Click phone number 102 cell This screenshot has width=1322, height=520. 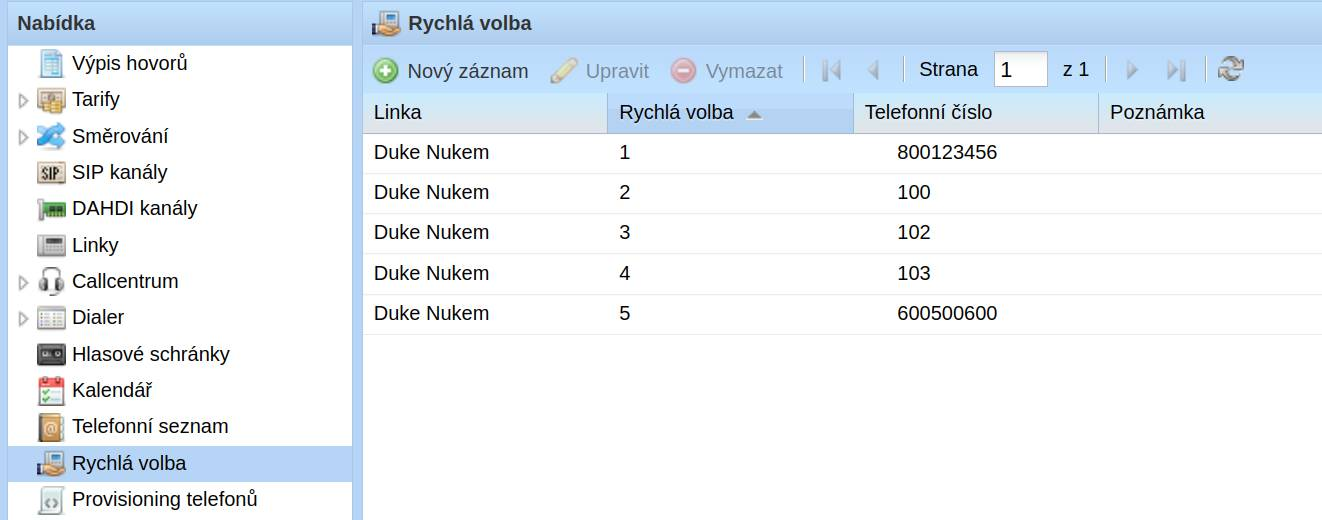click(914, 233)
